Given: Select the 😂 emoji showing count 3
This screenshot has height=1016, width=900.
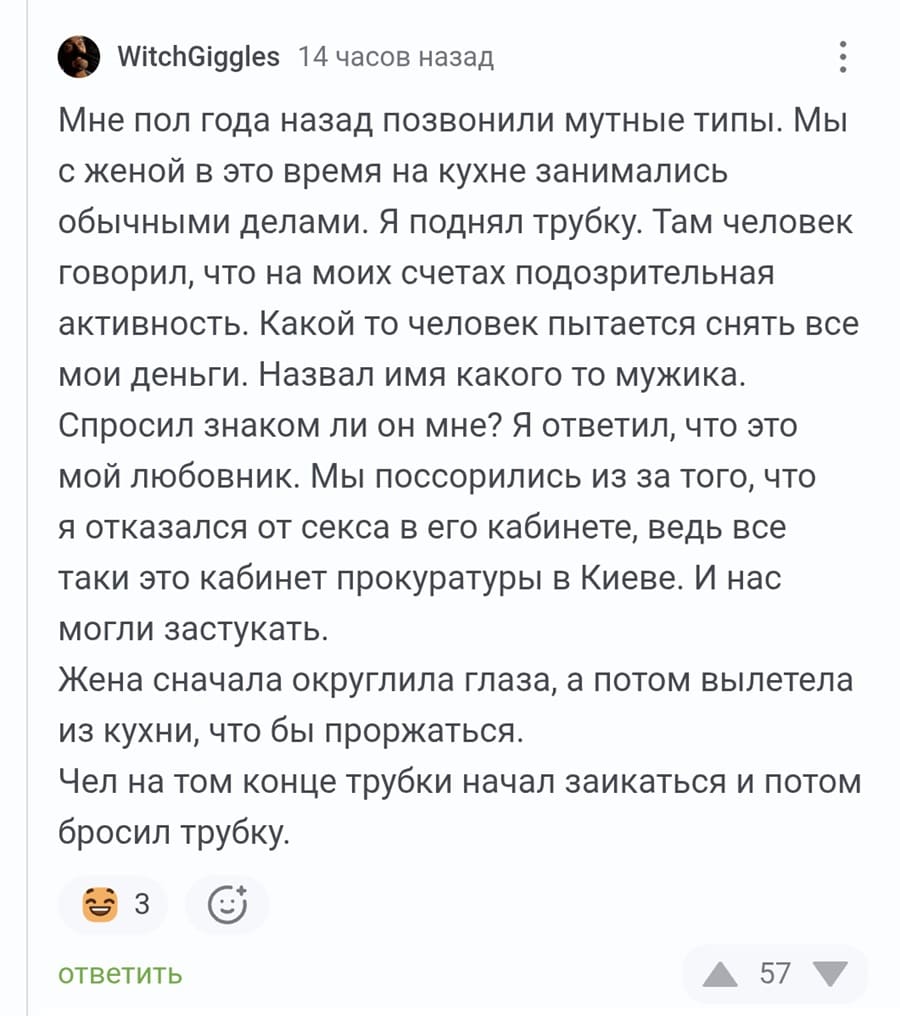Looking at the screenshot, I should pos(112,903).
